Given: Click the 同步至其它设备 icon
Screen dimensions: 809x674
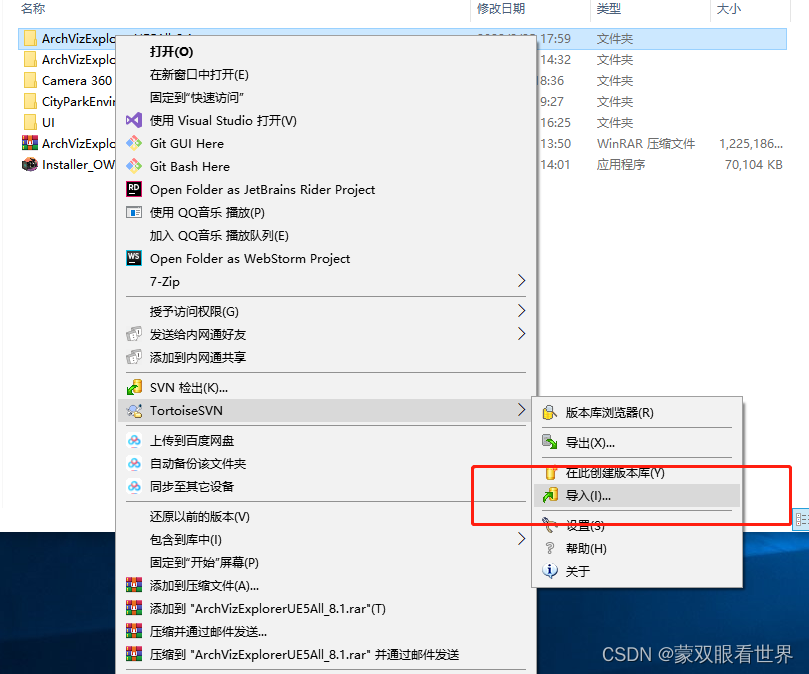Looking at the screenshot, I should point(134,486).
